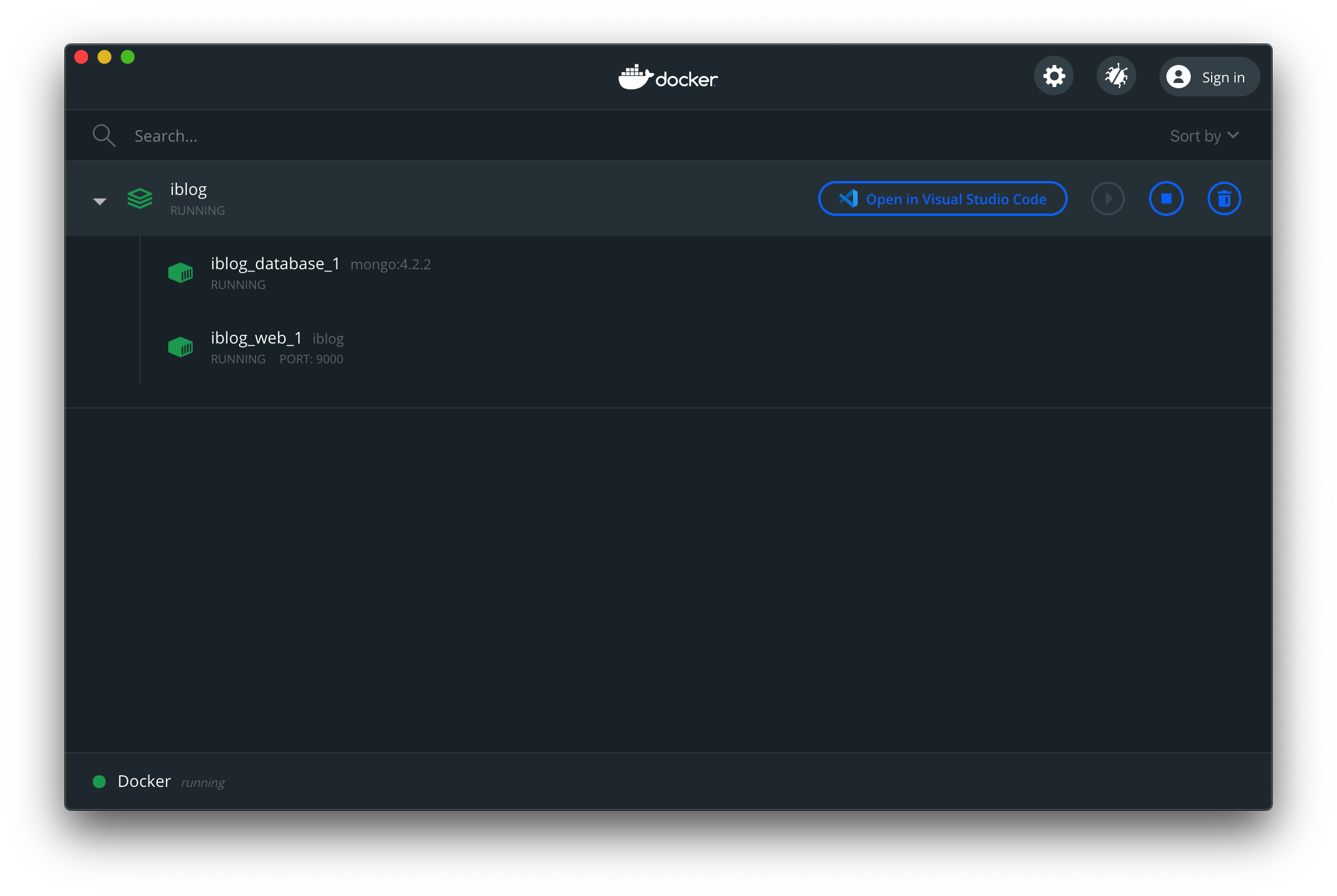Image resolution: width=1337 pixels, height=896 pixels.
Task: Click the mongo:4.2.2 image label
Action: click(x=391, y=265)
